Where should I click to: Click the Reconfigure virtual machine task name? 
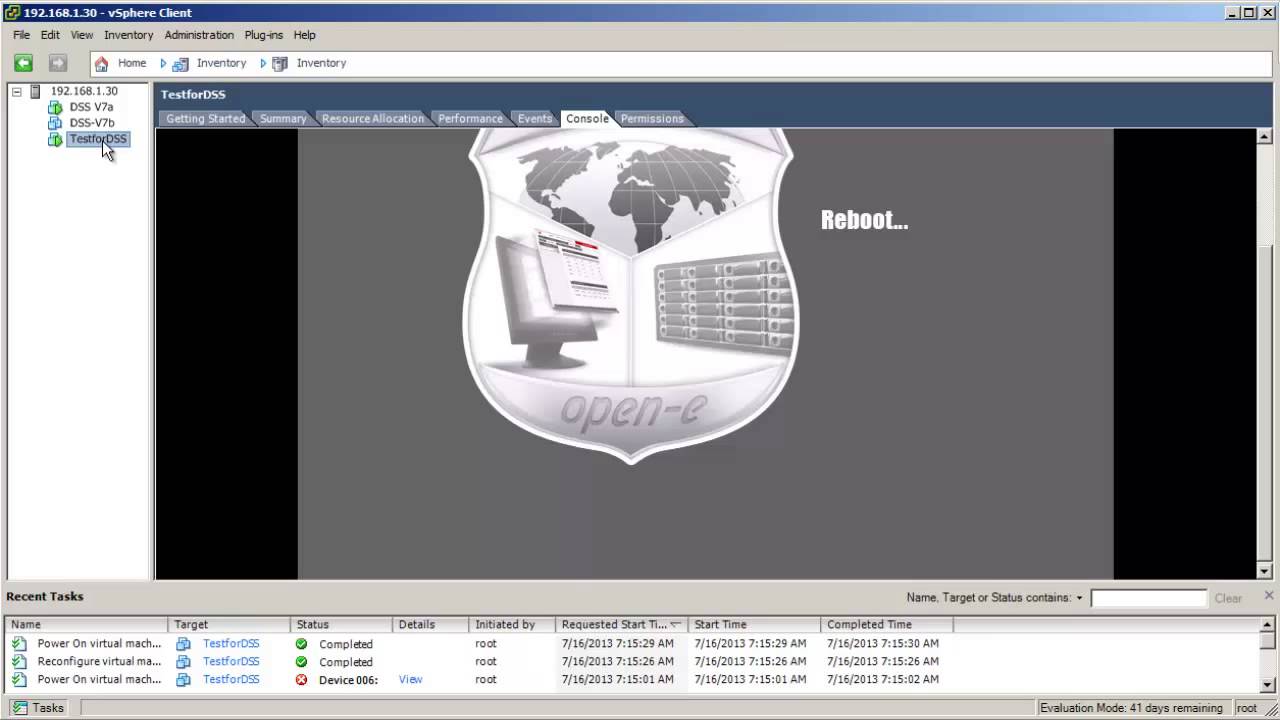tap(99, 662)
